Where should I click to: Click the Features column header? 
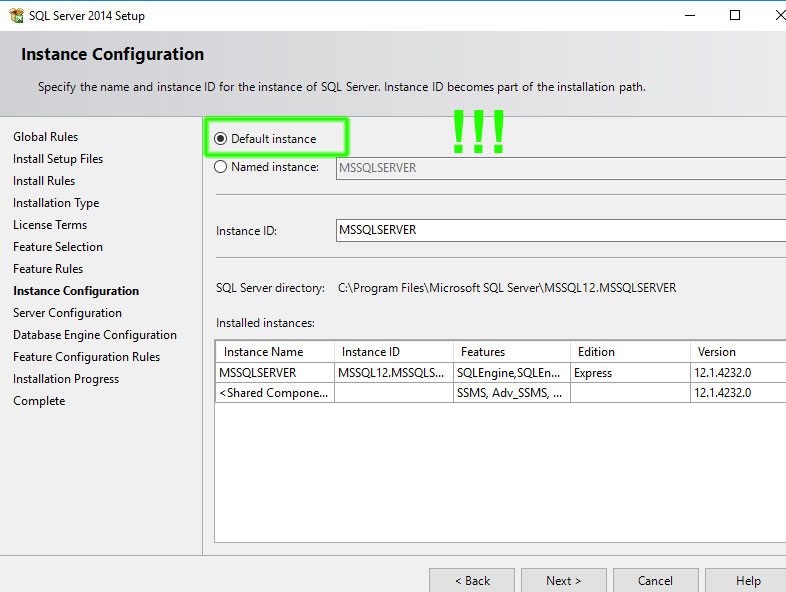[512, 352]
